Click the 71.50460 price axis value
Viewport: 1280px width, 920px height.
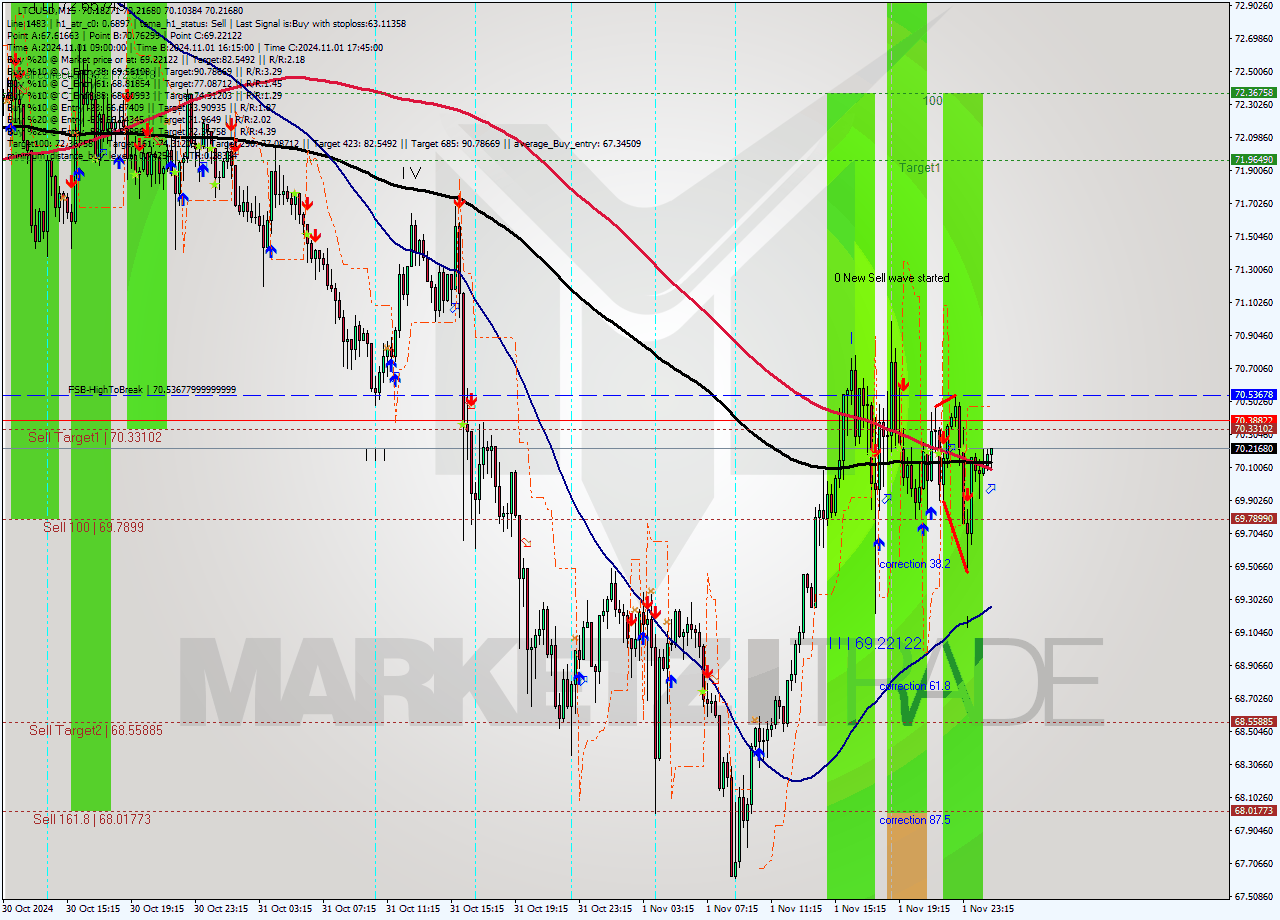[x=1254, y=237]
